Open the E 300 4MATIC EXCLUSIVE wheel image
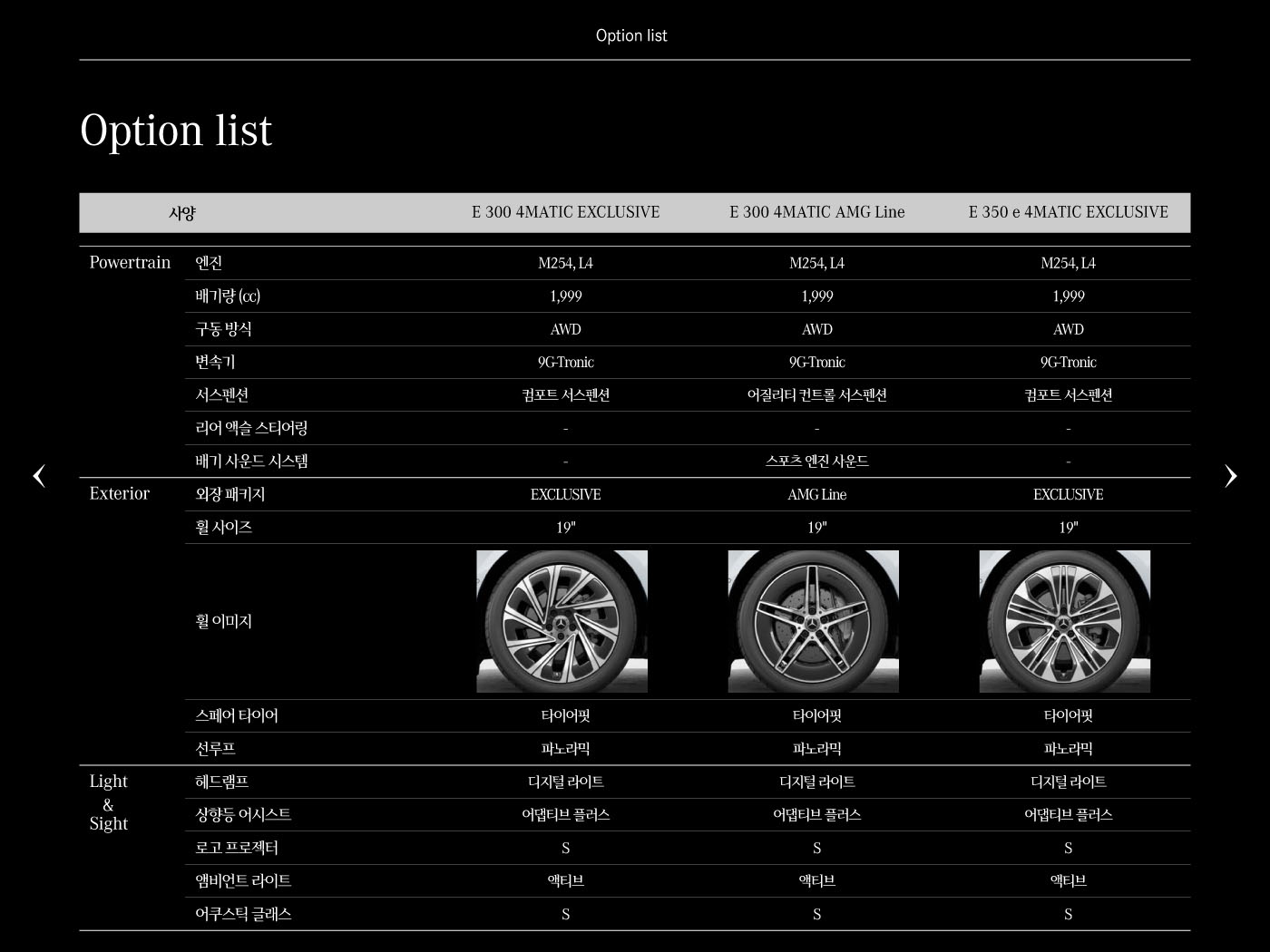This screenshot has height=952, width=1270. pos(562,621)
